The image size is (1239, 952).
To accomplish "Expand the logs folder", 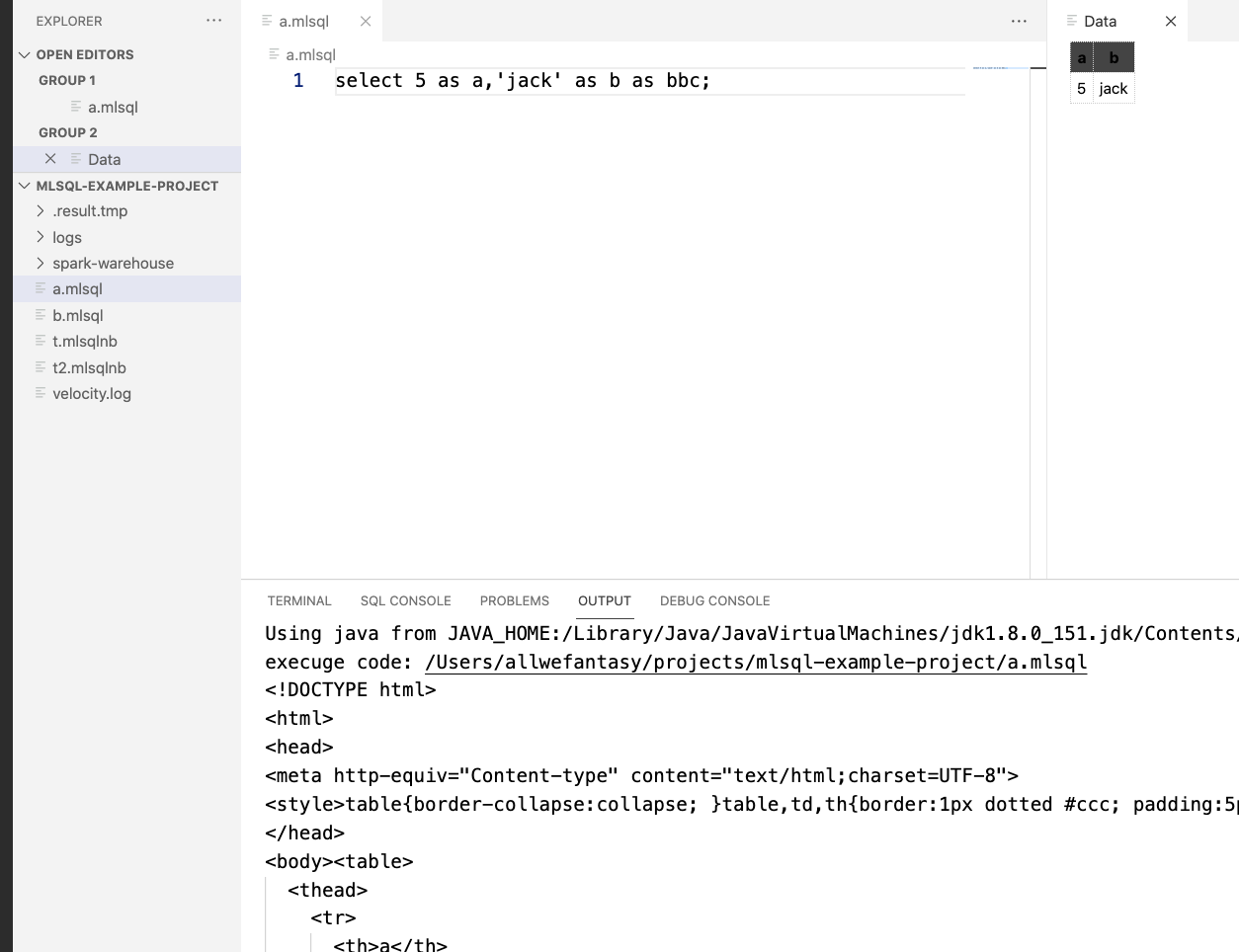I will [41, 237].
